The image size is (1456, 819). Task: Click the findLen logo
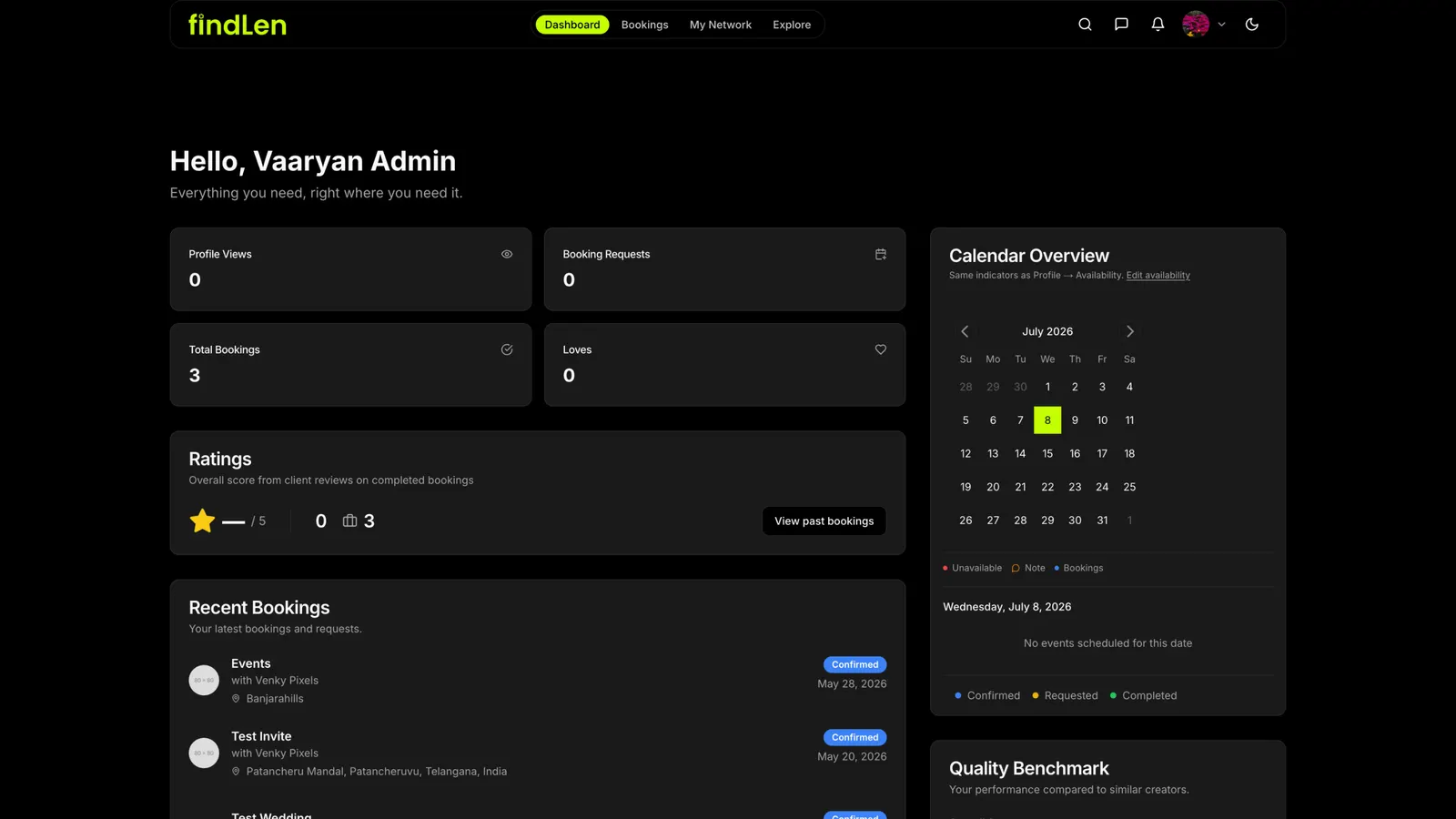click(238, 25)
